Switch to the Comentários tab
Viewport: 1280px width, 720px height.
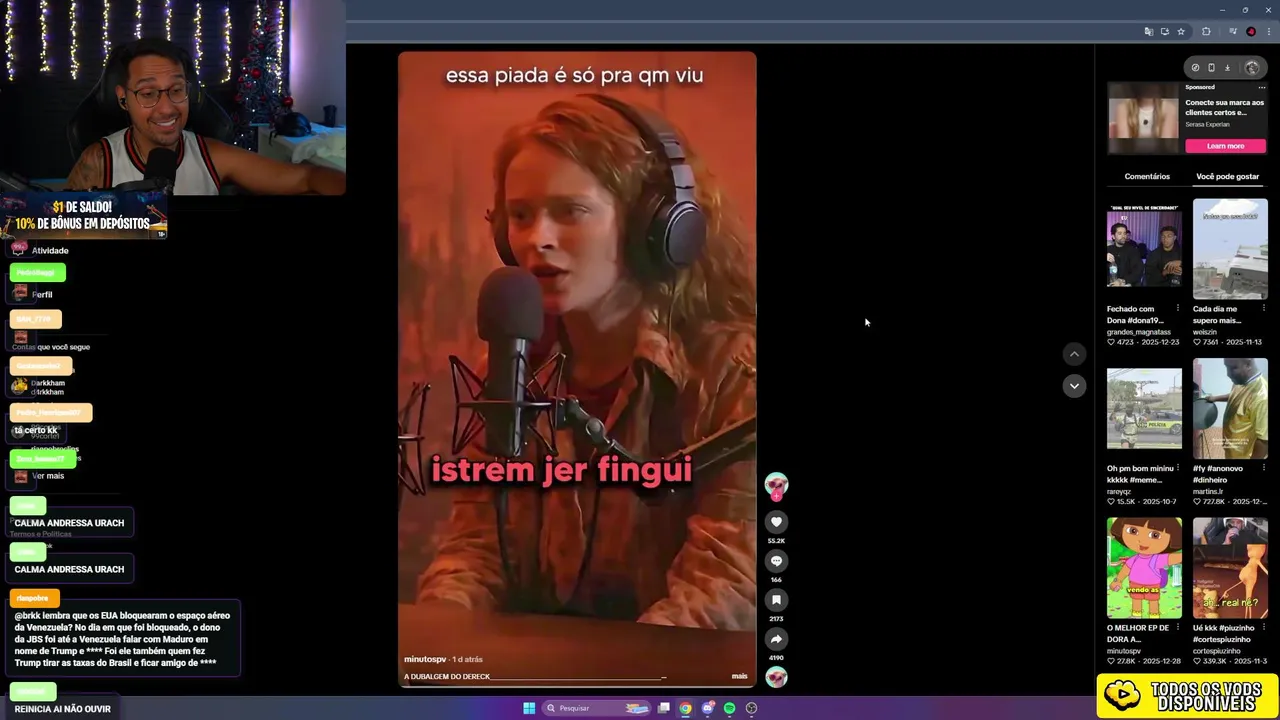(x=1147, y=176)
